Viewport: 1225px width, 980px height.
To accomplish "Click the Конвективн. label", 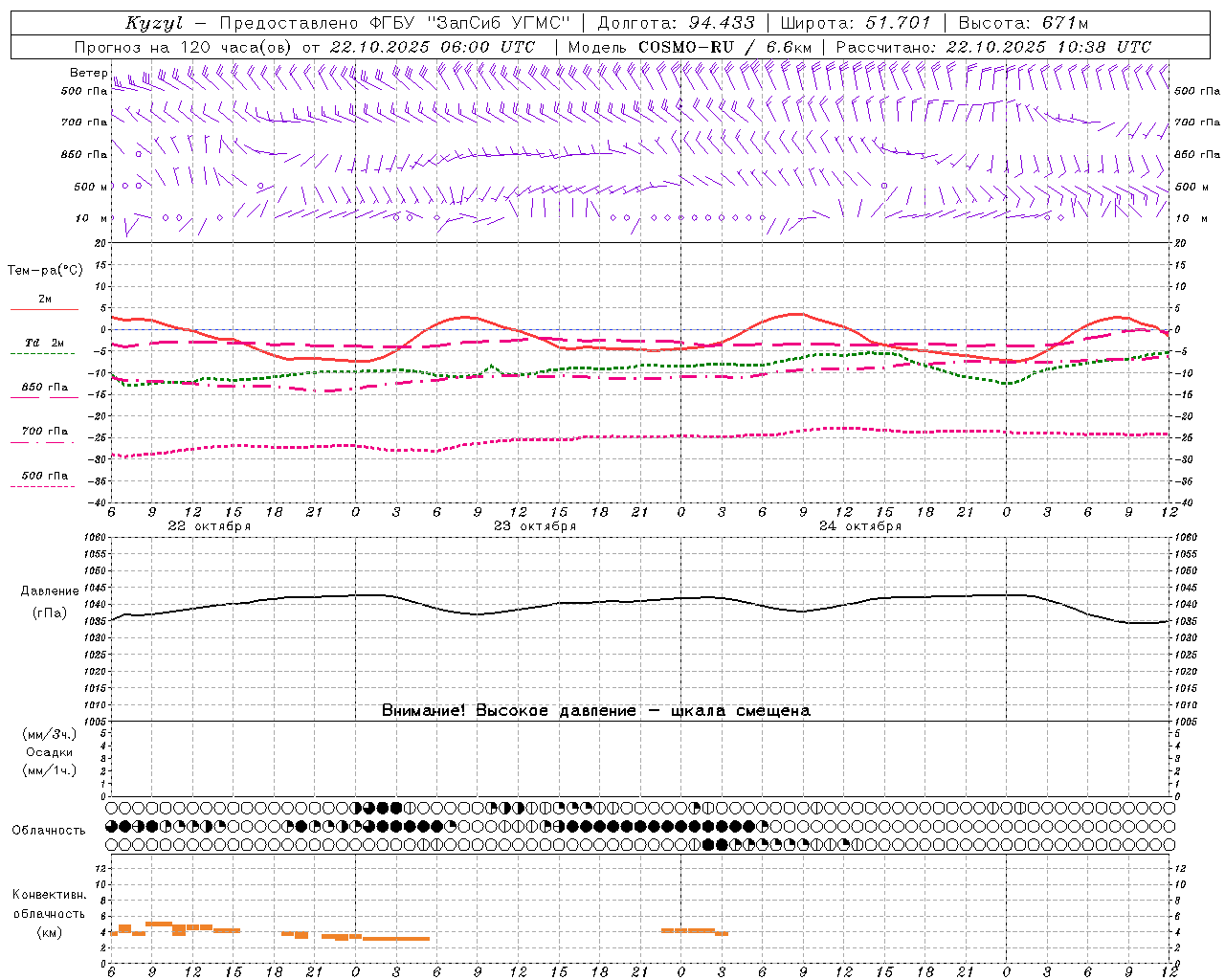I will 50,895.
